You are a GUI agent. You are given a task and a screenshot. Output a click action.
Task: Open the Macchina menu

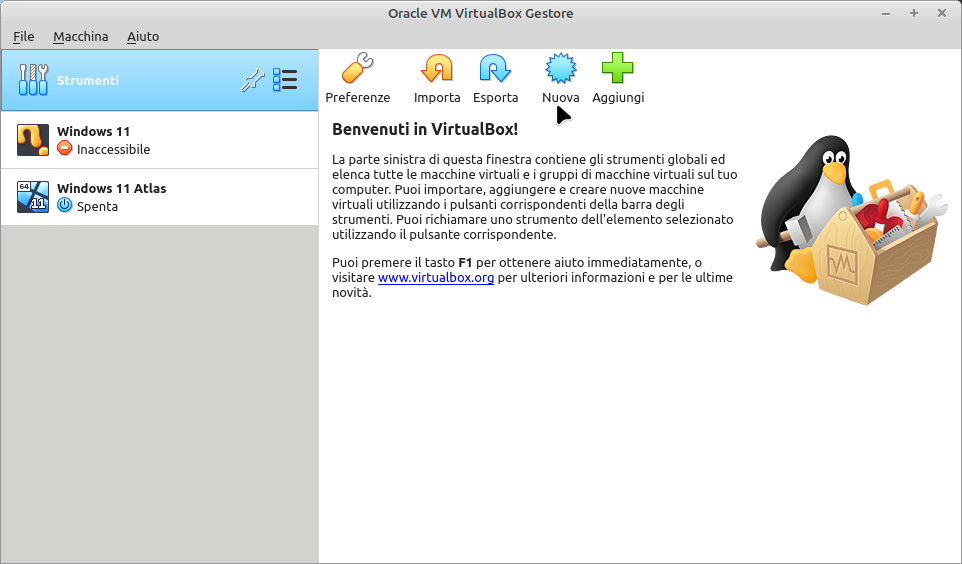[81, 36]
